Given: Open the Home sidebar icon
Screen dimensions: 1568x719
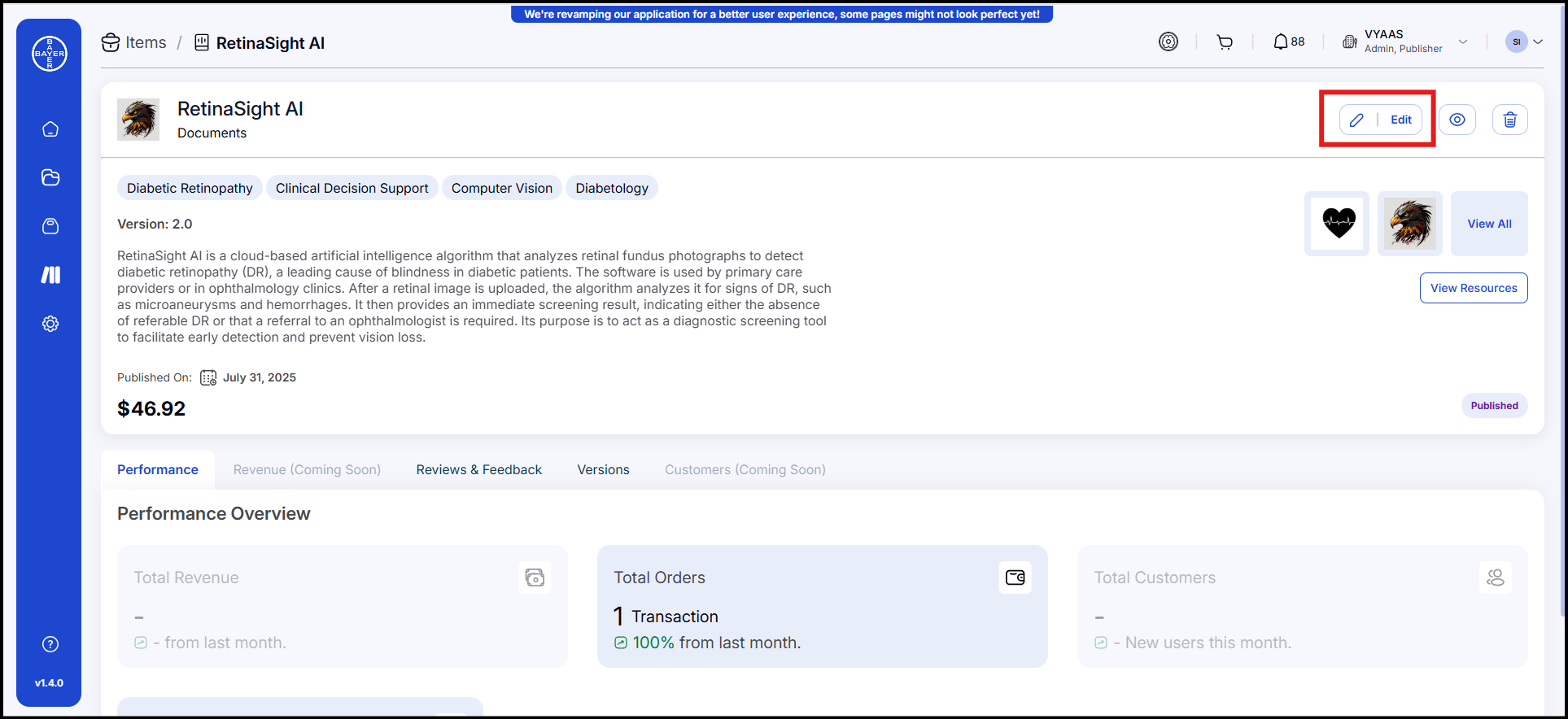Looking at the screenshot, I should click(50, 129).
